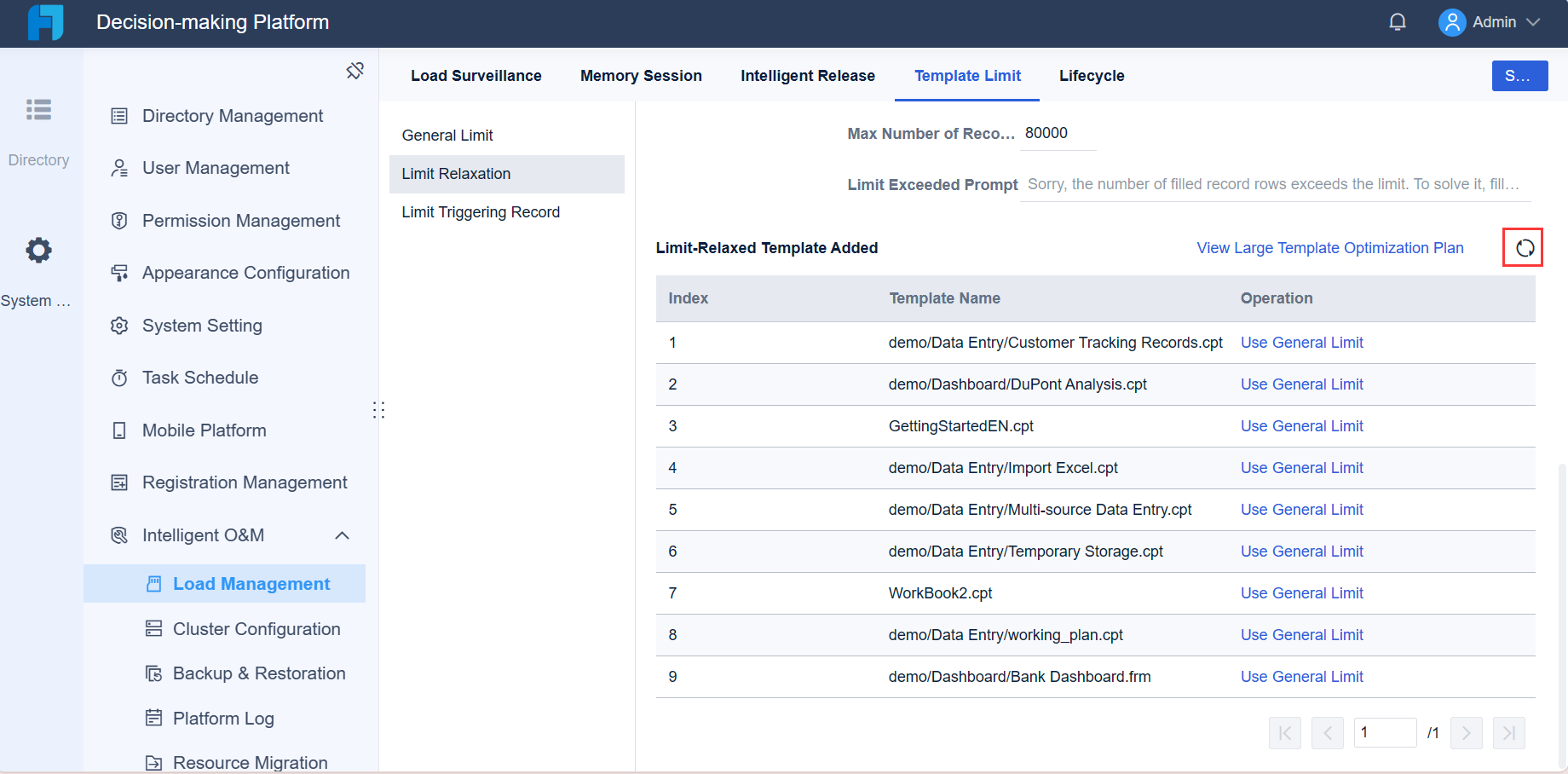Screen dimensions: 1568x774
Task: Open the Directory list icon
Action: 38,110
